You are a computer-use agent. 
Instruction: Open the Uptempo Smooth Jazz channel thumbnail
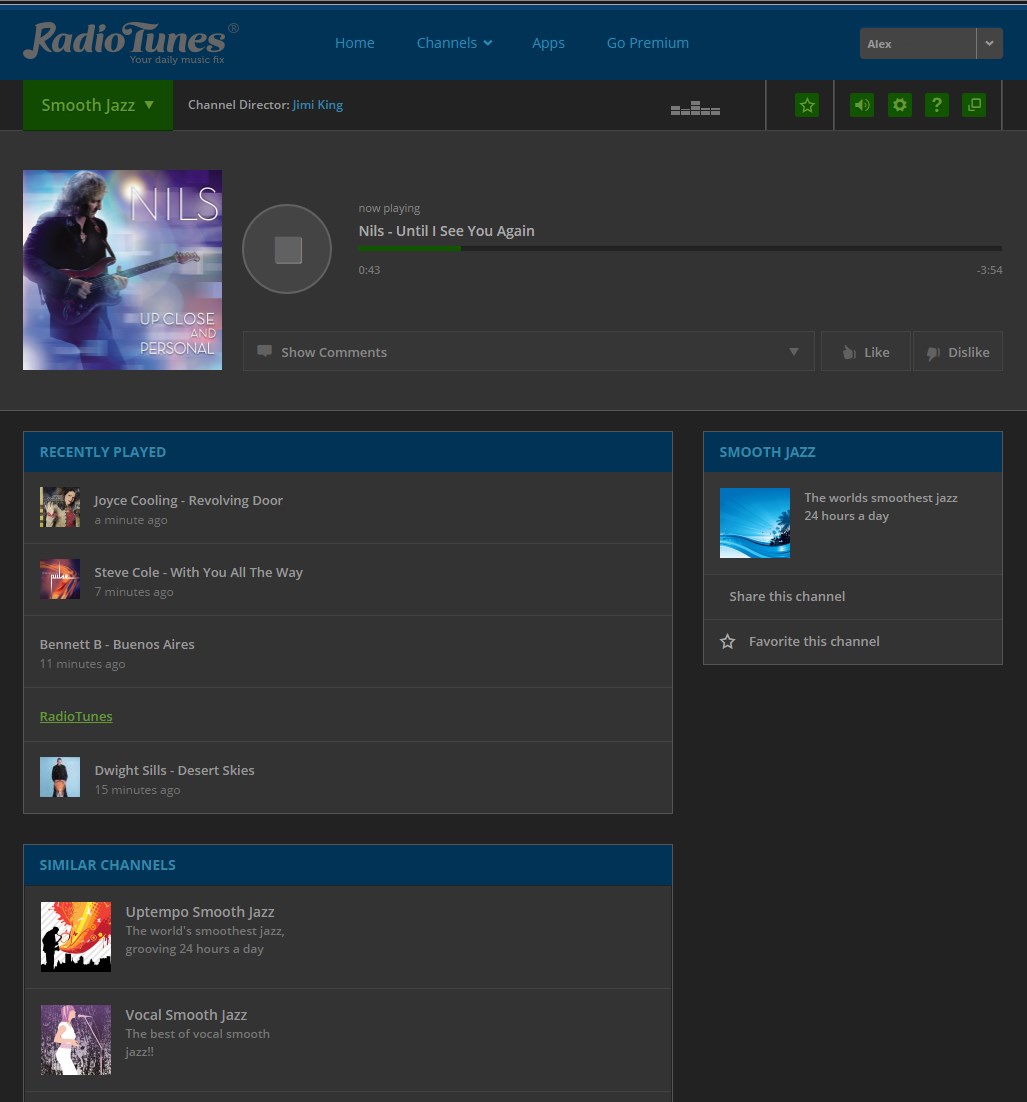click(76, 937)
